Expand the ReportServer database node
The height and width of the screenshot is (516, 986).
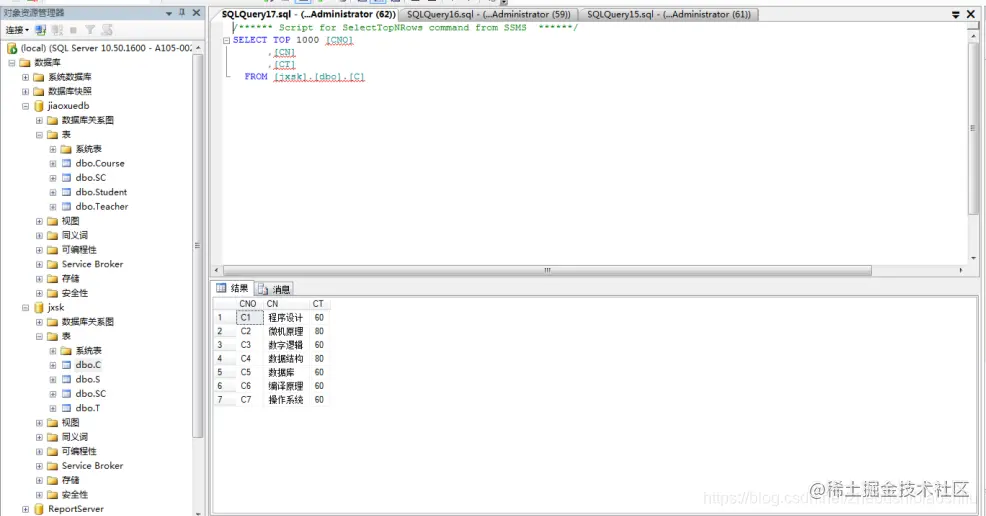point(25,510)
